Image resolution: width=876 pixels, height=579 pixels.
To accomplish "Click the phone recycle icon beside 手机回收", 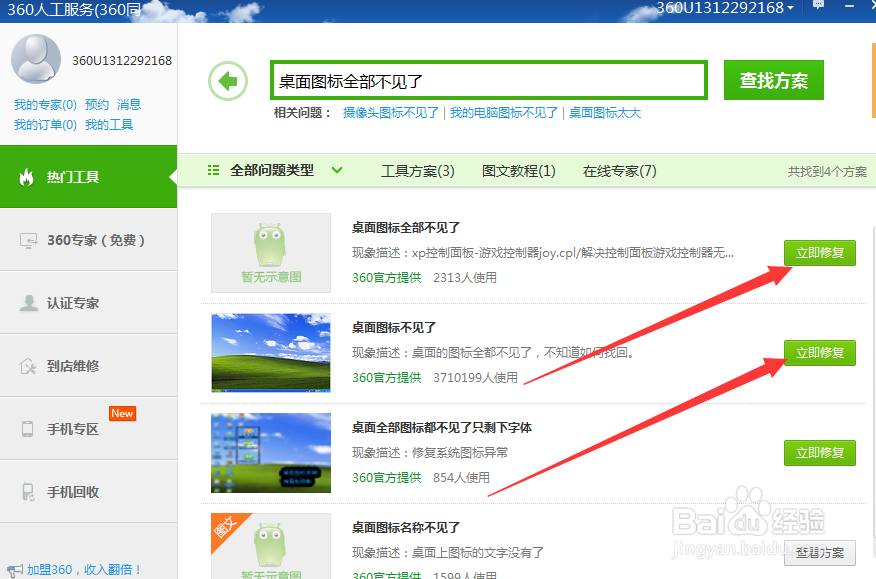I will pos(28,492).
